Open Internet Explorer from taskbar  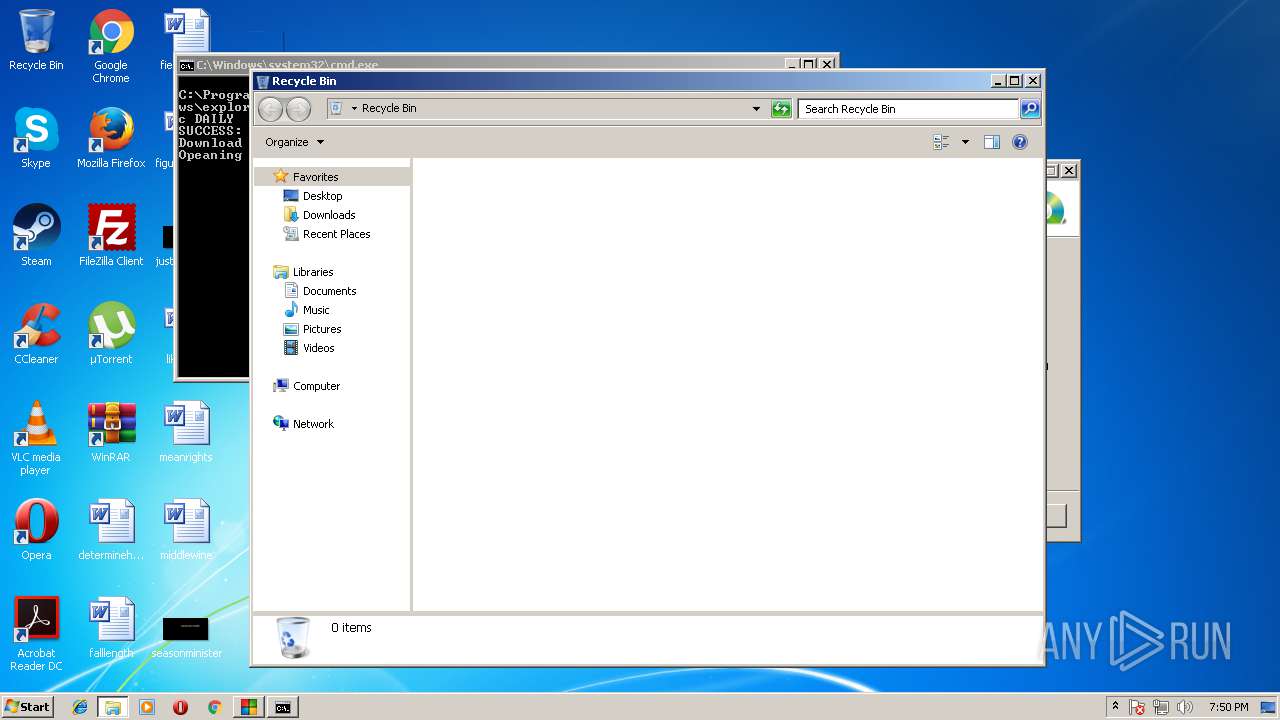[80, 707]
